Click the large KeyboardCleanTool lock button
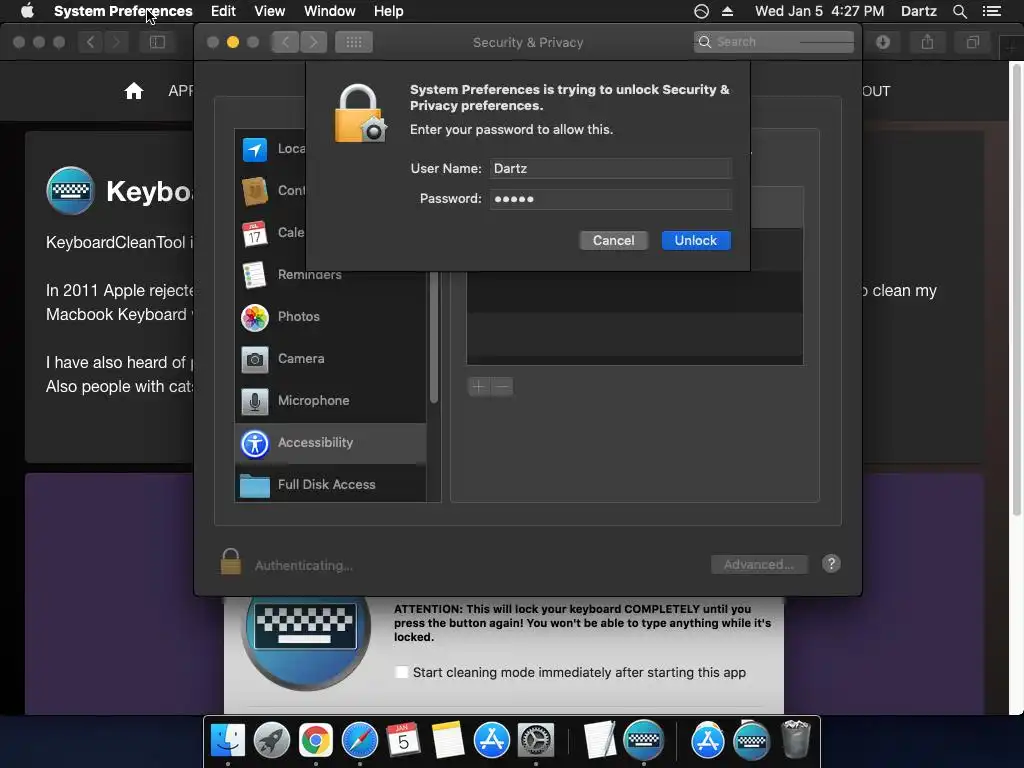This screenshot has height=768, width=1024. click(305, 633)
